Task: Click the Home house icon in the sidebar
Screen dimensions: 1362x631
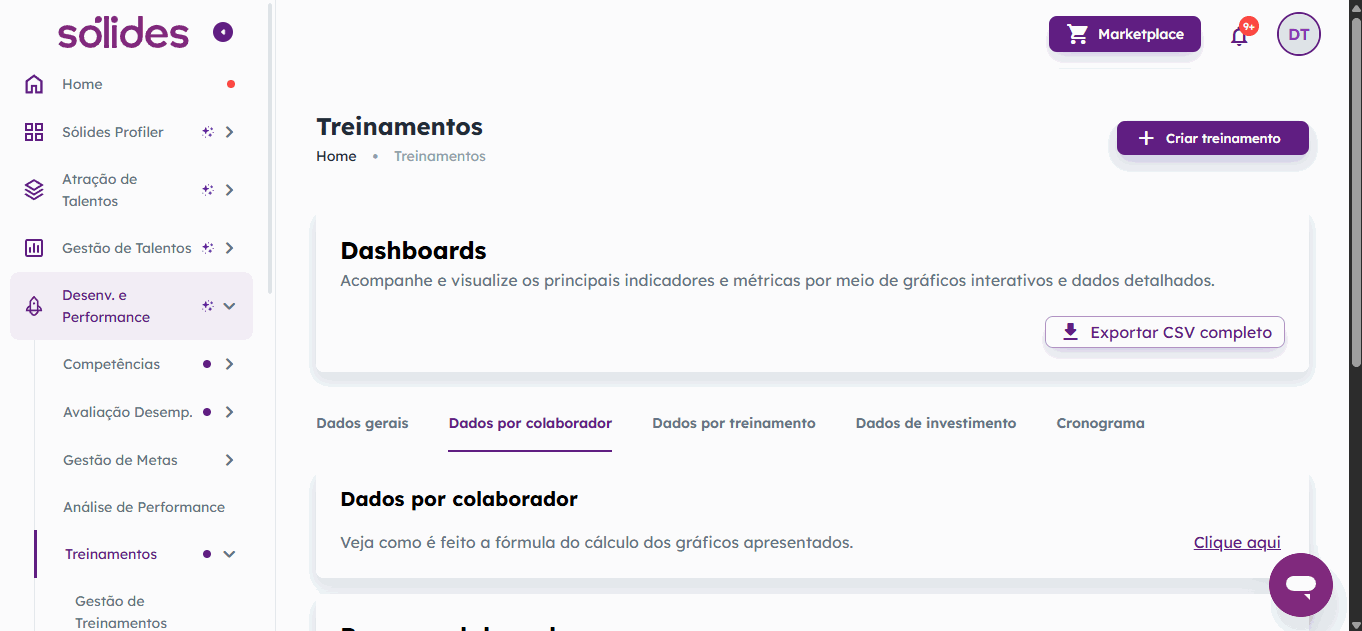Action: [x=34, y=84]
